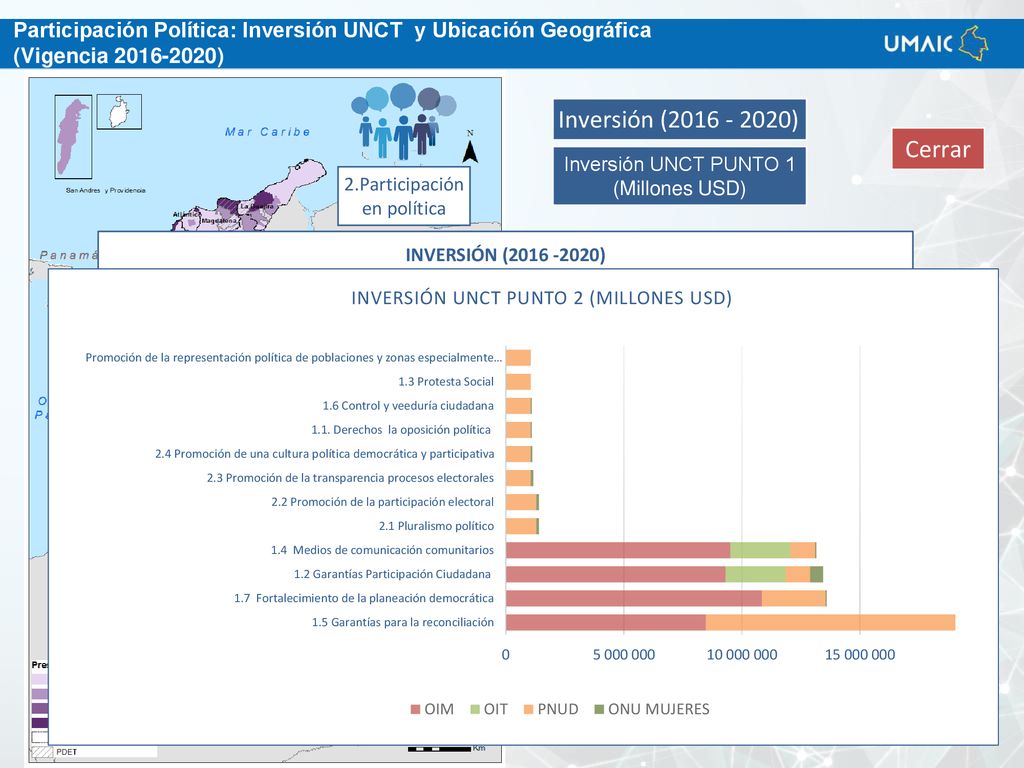Image resolution: width=1024 pixels, height=768 pixels.
Task: Select the PNUD segment of bar 1.7
Action: point(793,598)
